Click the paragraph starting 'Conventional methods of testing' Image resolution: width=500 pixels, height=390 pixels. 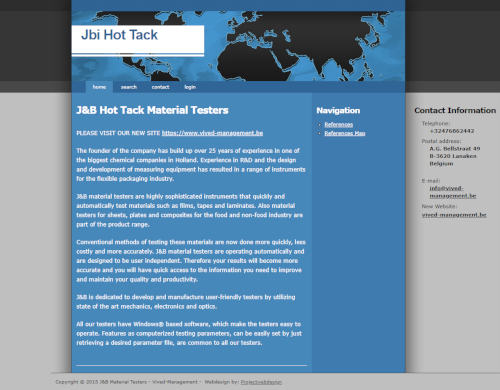[x=191, y=261]
